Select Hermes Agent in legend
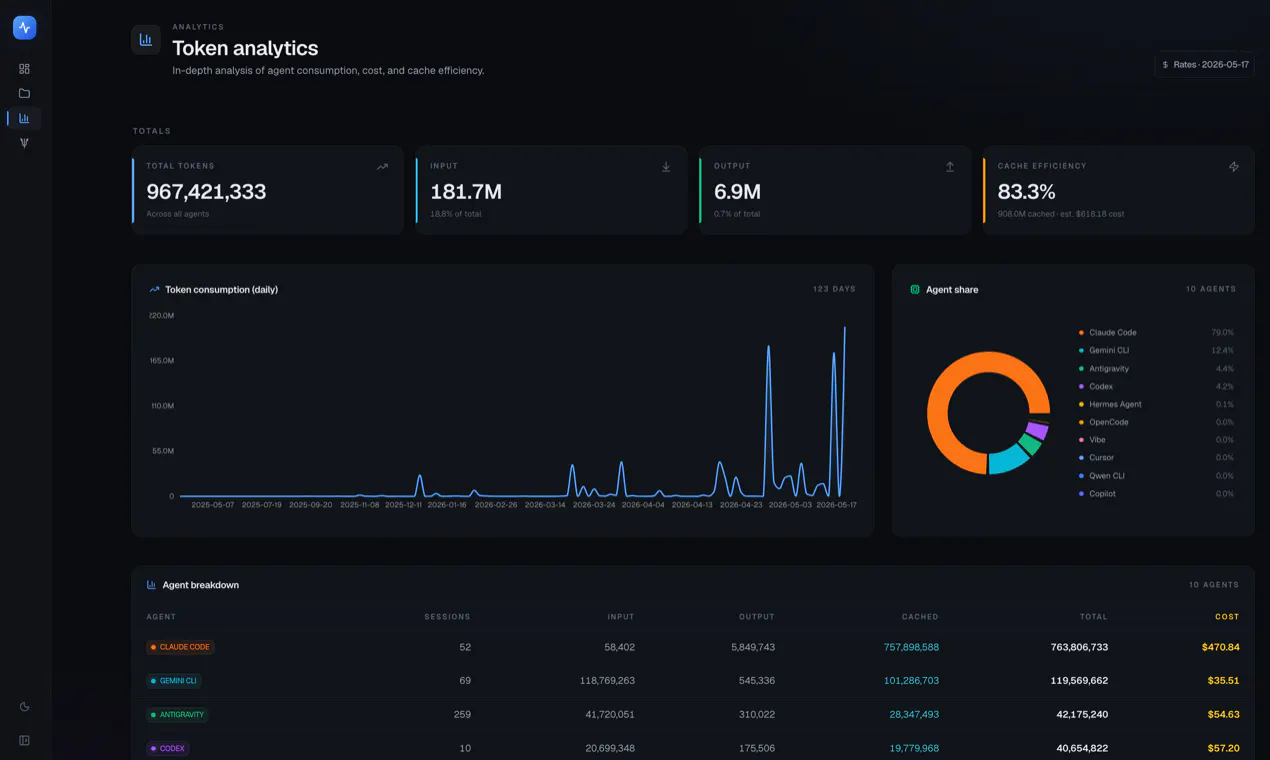This screenshot has height=760, width=1270. pyautogui.click(x=1115, y=405)
